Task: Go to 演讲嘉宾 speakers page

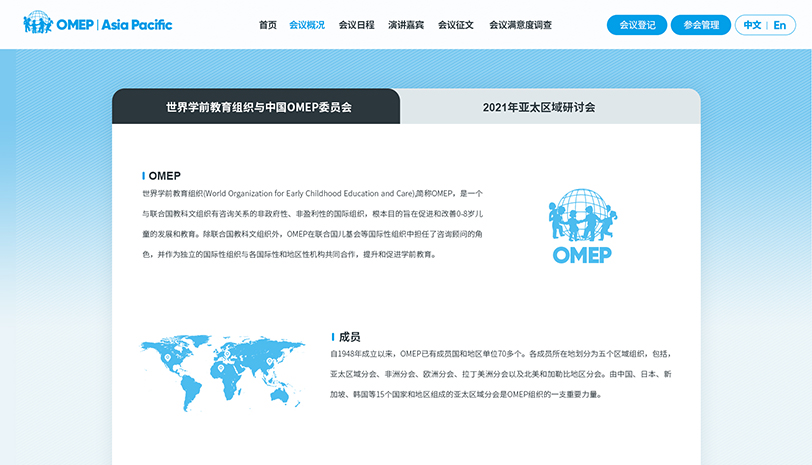Action: click(406, 25)
